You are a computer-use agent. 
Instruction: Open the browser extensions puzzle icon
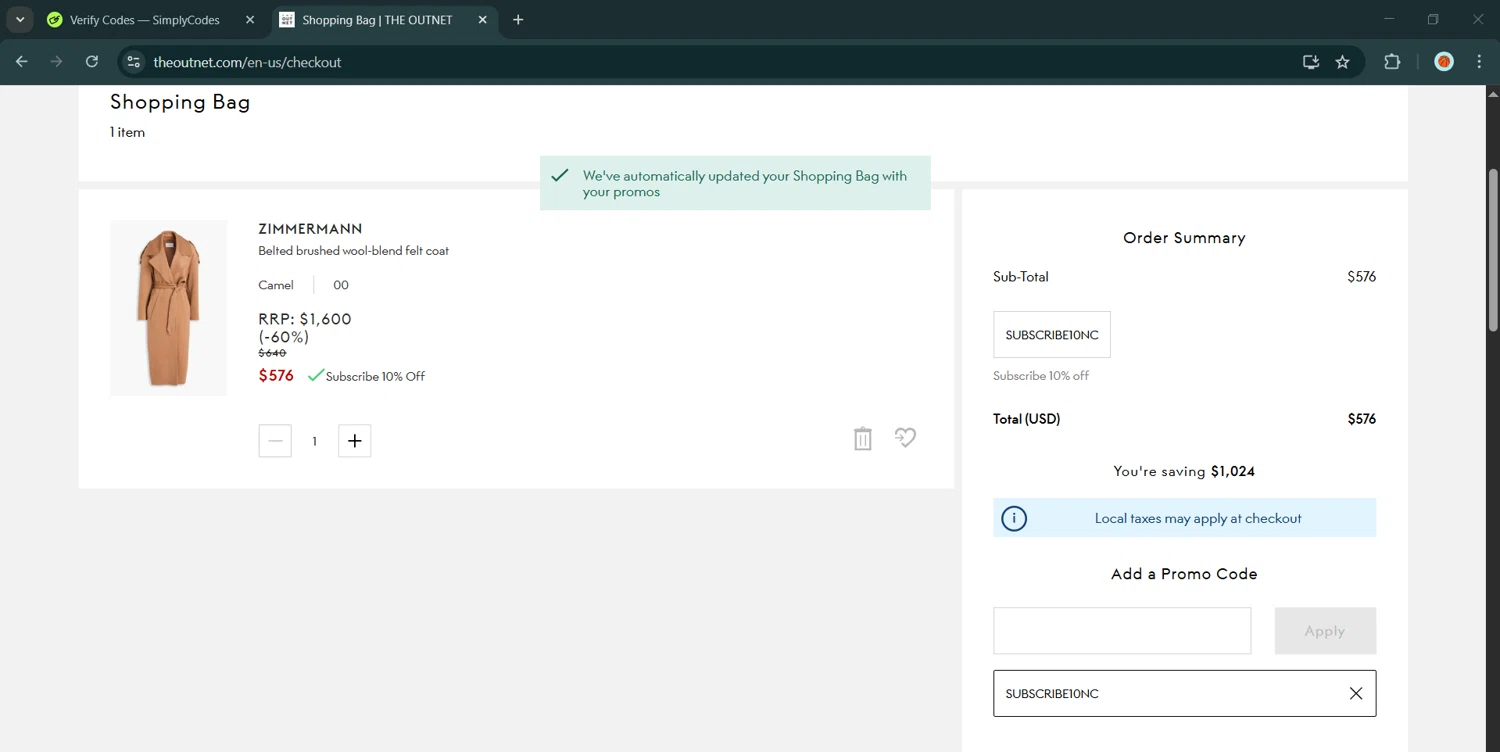coord(1392,62)
